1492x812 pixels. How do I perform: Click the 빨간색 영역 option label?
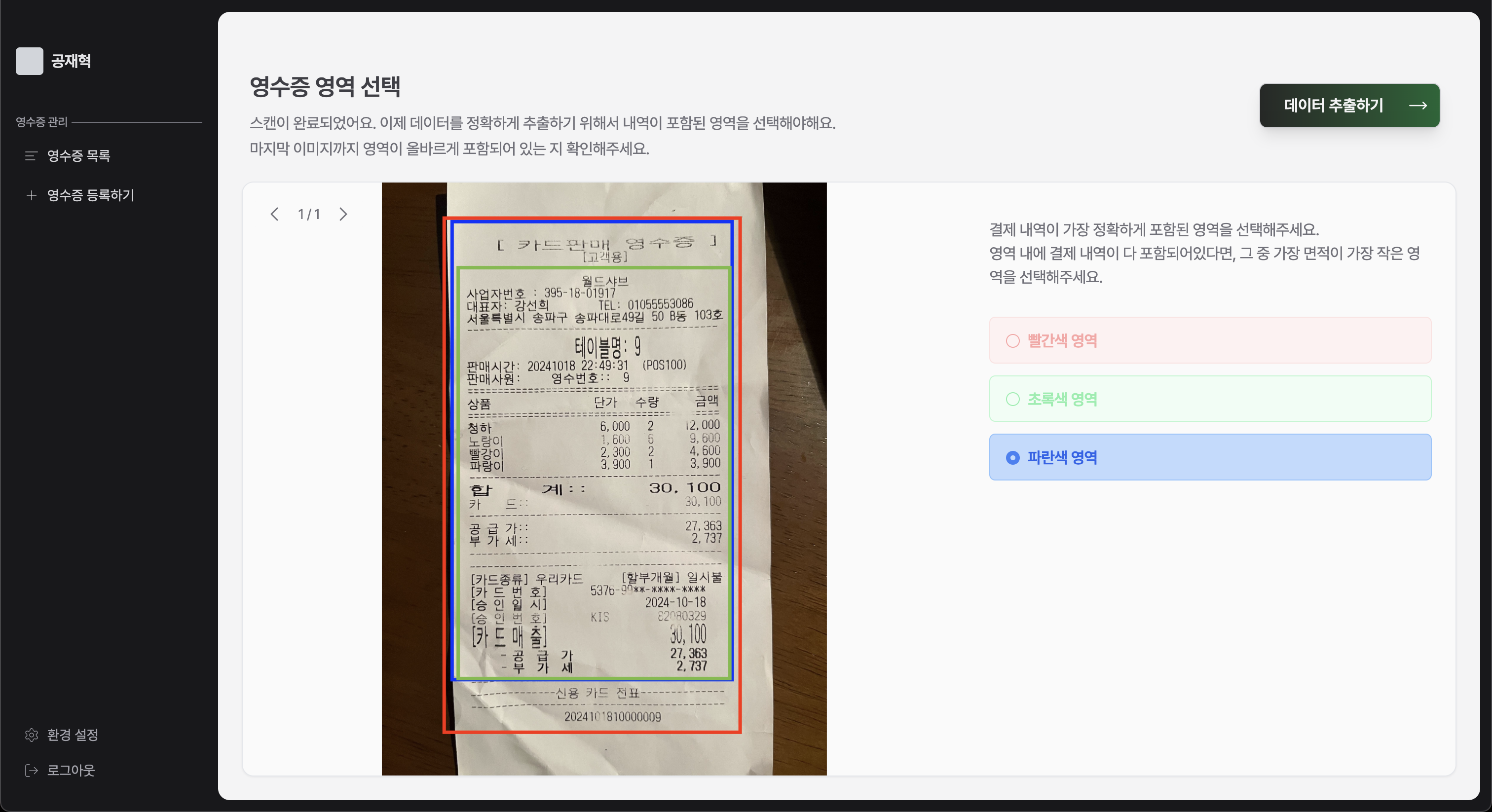click(x=1062, y=340)
